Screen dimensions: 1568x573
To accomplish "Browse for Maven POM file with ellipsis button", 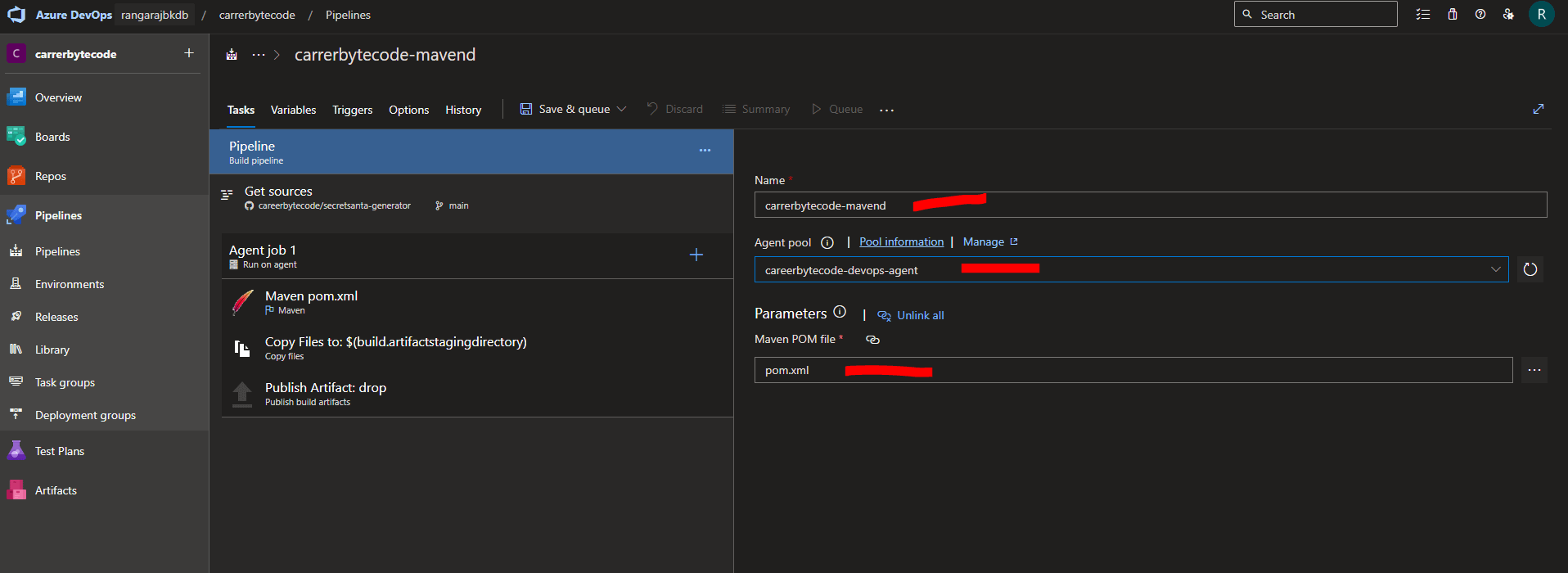I will (1534, 370).
